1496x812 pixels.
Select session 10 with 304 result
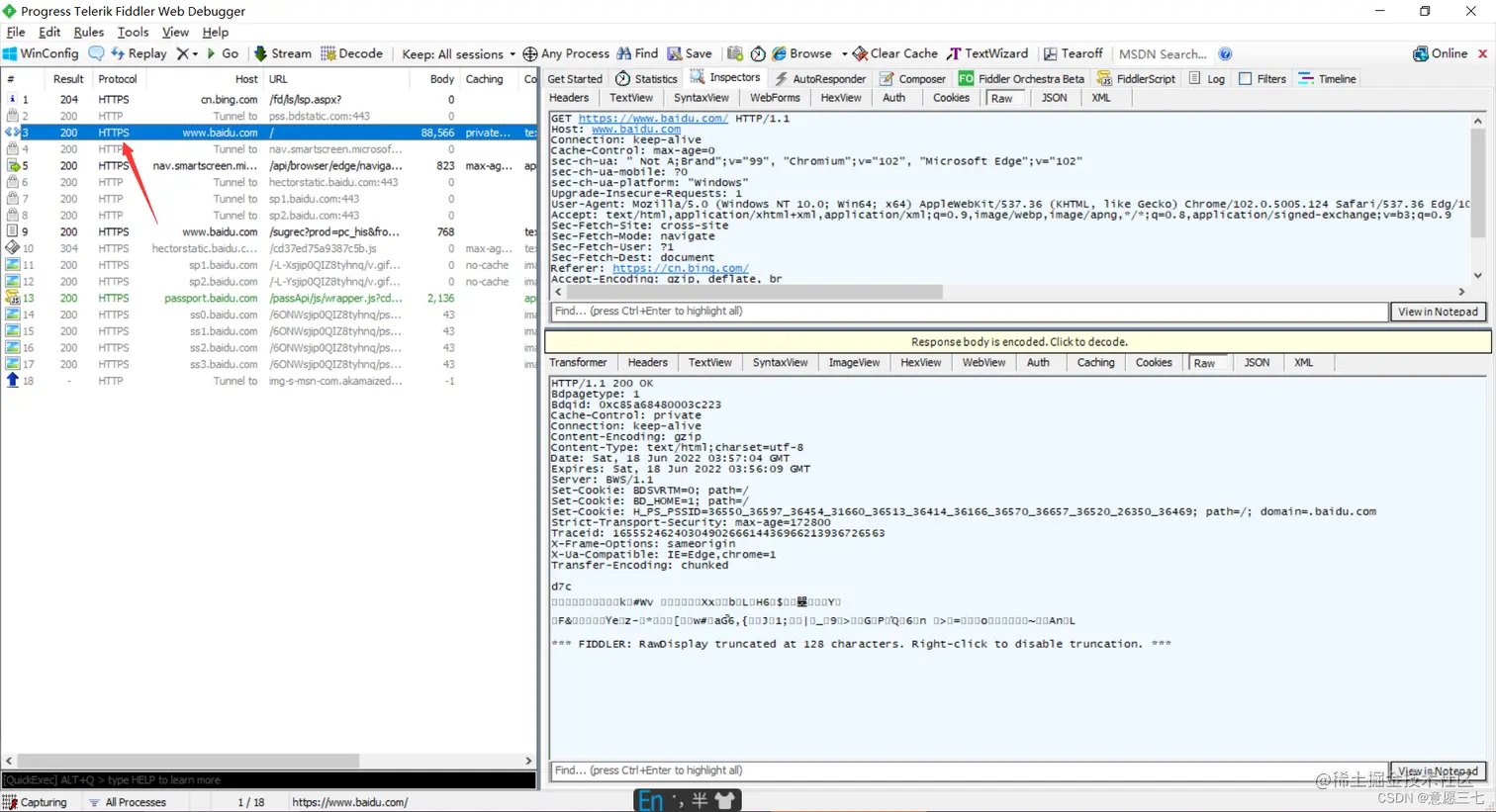pyautogui.click(x=270, y=248)
